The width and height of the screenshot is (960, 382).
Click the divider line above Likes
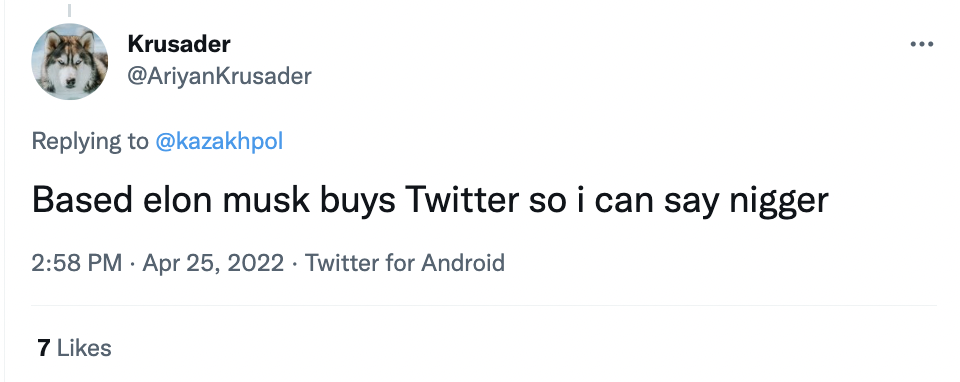484,305
